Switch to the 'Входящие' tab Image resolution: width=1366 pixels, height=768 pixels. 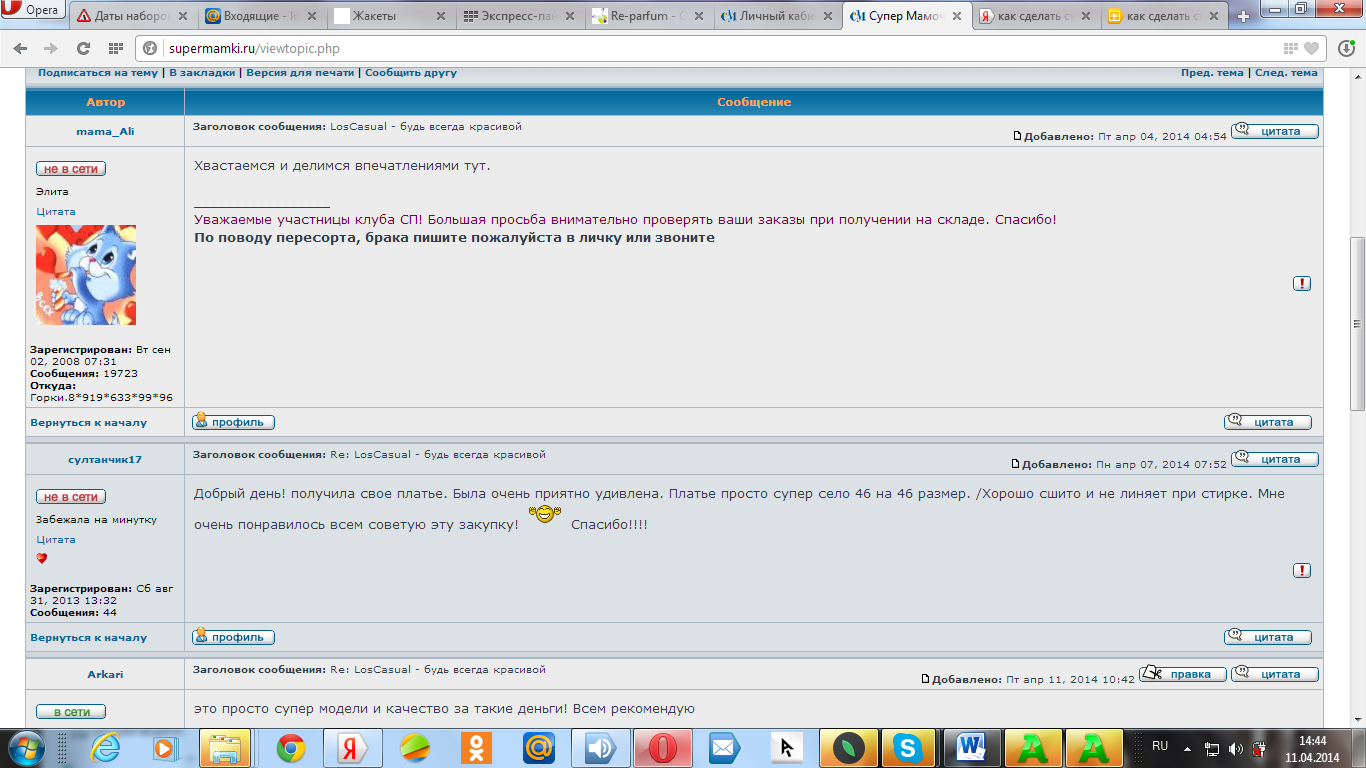point(259,16)
